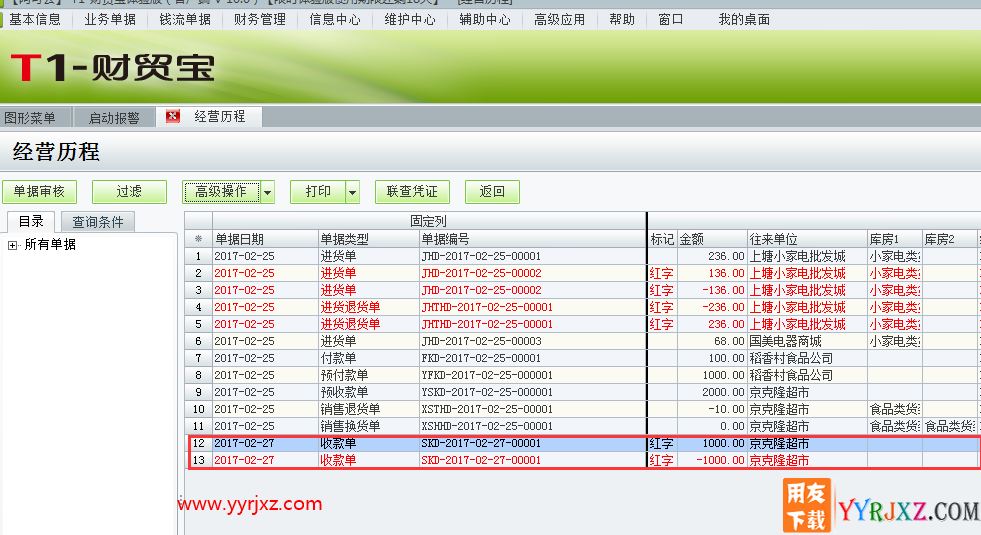Open the 窗口 menu
Screen dimensions: 981x535
[671, 19]
